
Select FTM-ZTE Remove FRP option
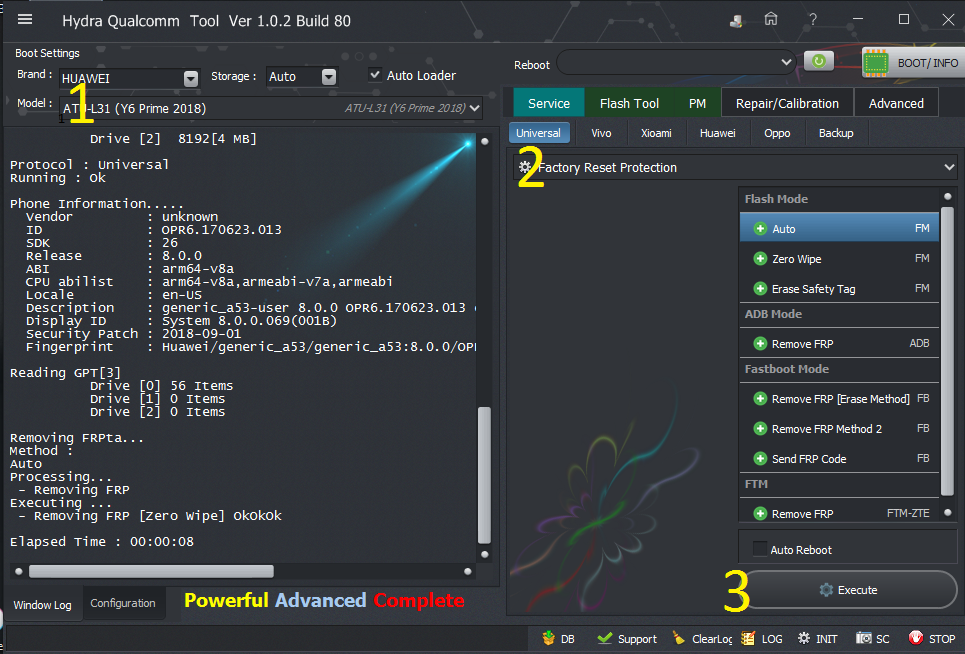pyautogui.click(x=839, y=513)
